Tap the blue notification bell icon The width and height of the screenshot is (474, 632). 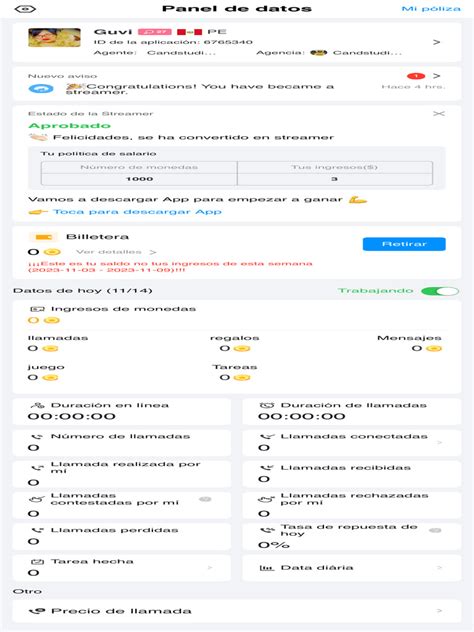coord(41,89)
